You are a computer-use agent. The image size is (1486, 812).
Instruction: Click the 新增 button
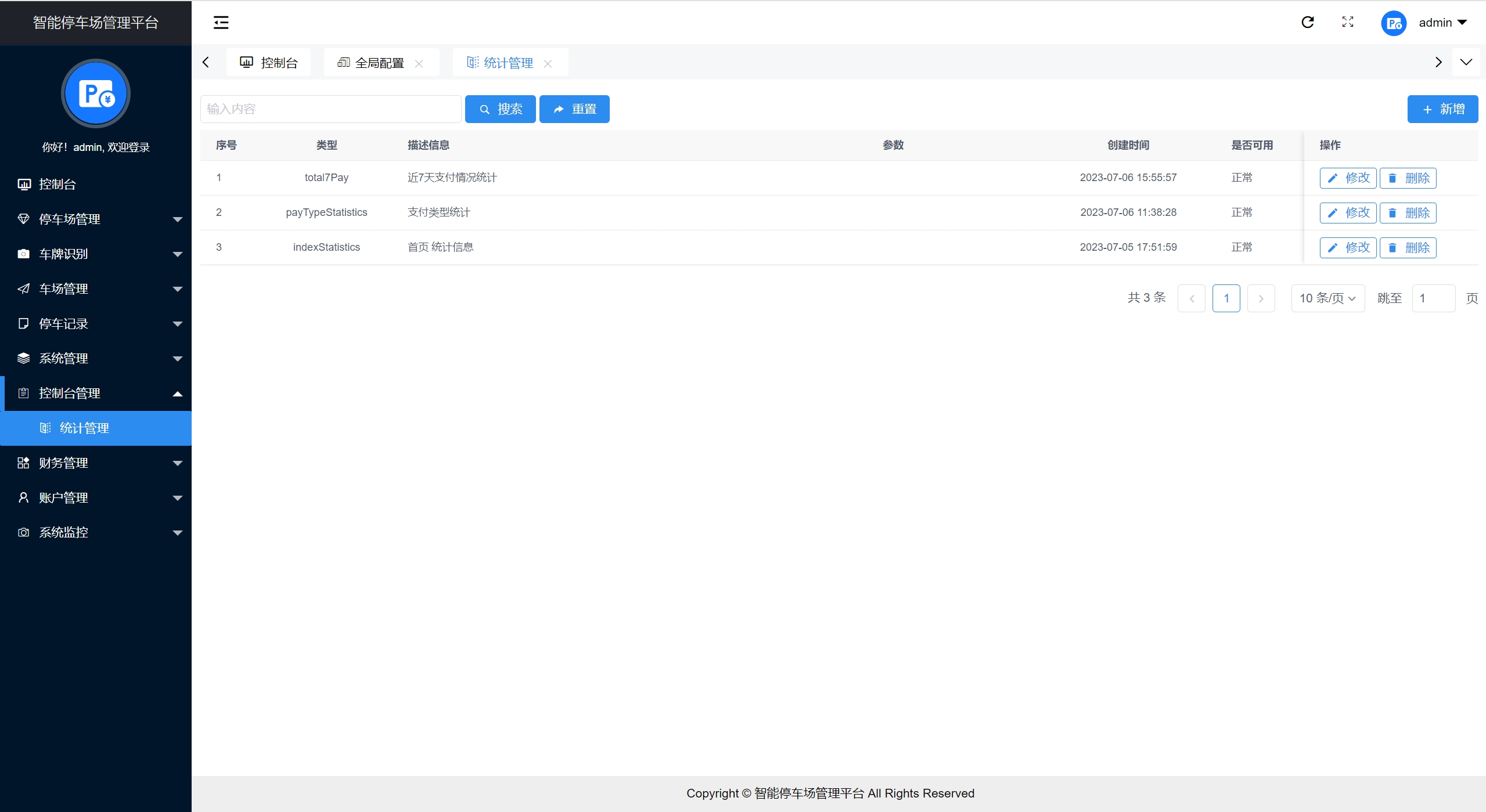(1442, 109)
